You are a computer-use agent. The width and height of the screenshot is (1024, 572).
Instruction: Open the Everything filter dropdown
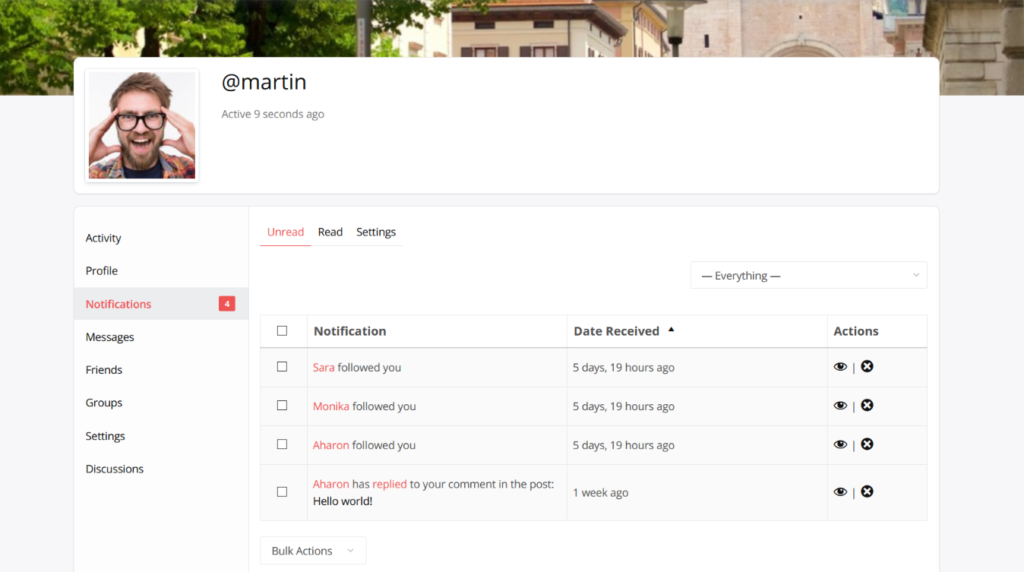[808, 276]
